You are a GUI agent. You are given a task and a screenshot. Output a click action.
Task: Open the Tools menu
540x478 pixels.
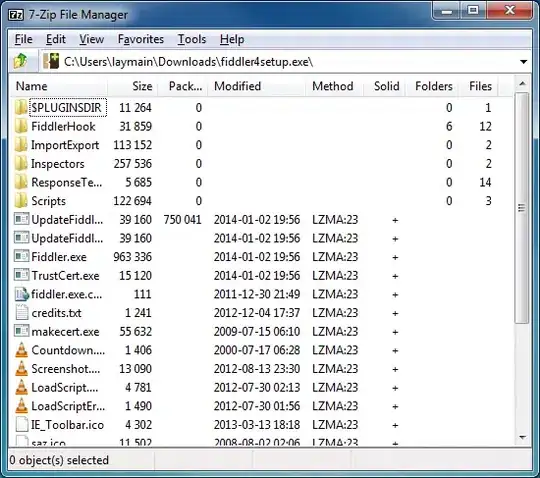coord(192,39)
